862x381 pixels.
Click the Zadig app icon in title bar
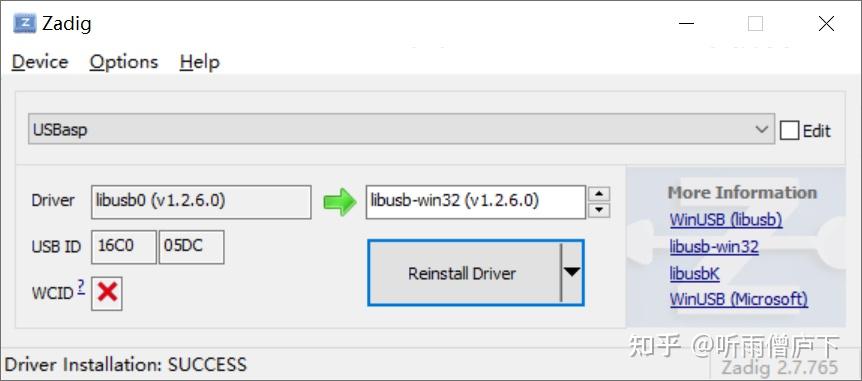(x=25, y=24)
